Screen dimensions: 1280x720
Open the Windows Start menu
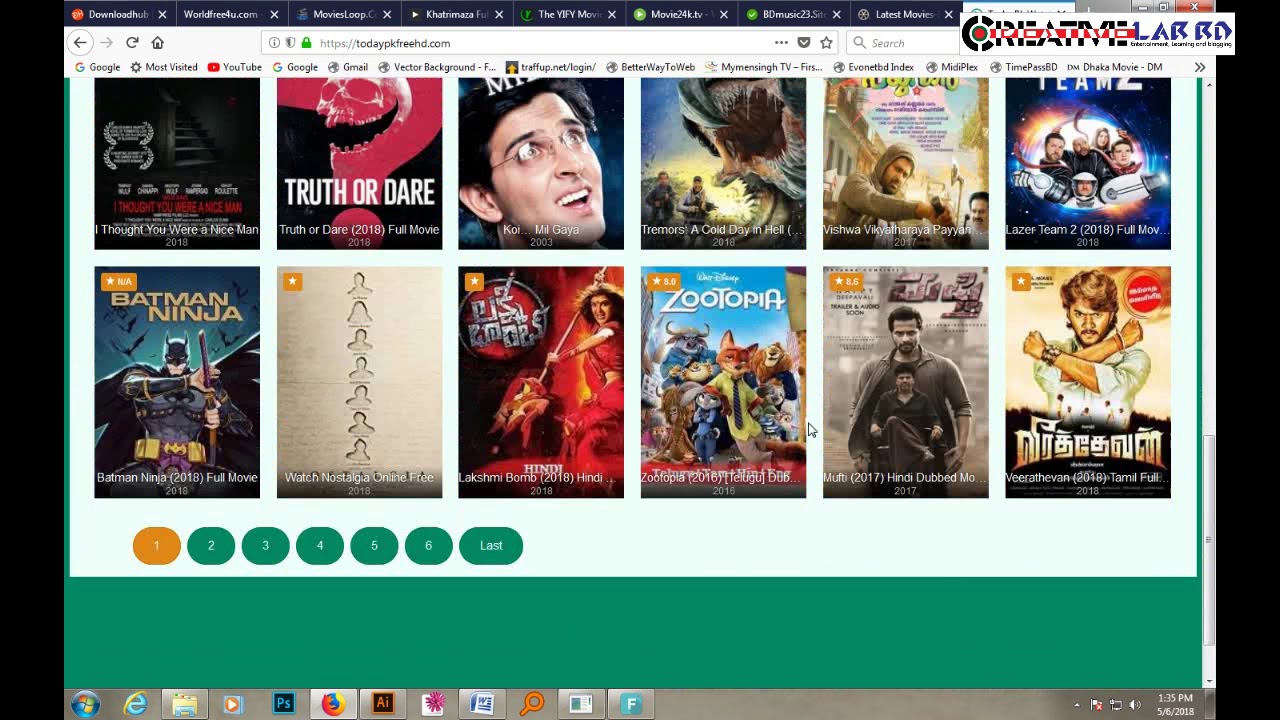(86, 704)
